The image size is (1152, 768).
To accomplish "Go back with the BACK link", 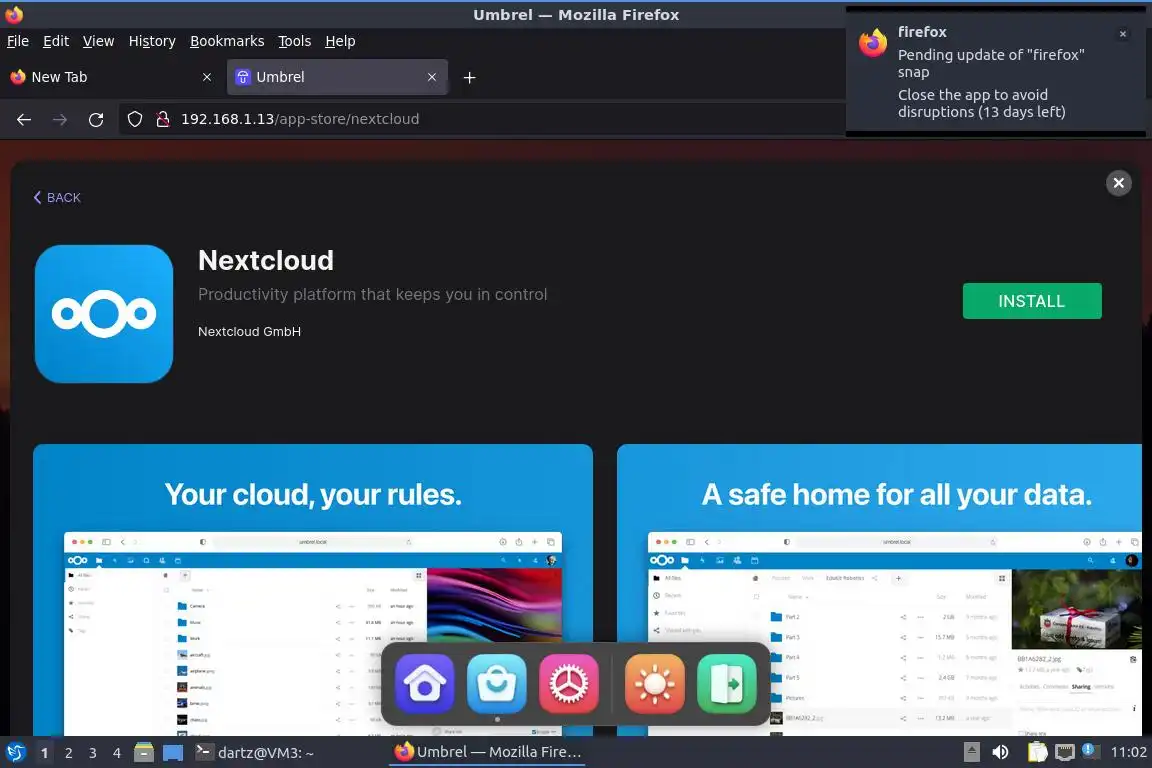I will (57, 198).
